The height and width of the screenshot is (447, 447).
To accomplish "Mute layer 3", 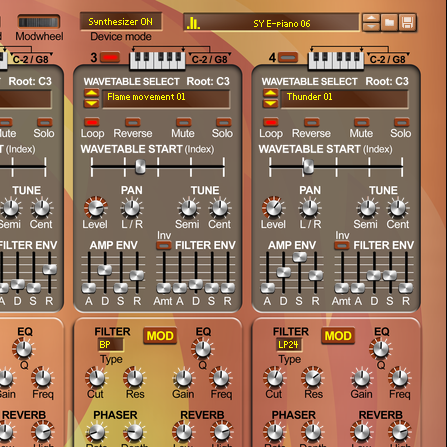I will click(183, 122).
